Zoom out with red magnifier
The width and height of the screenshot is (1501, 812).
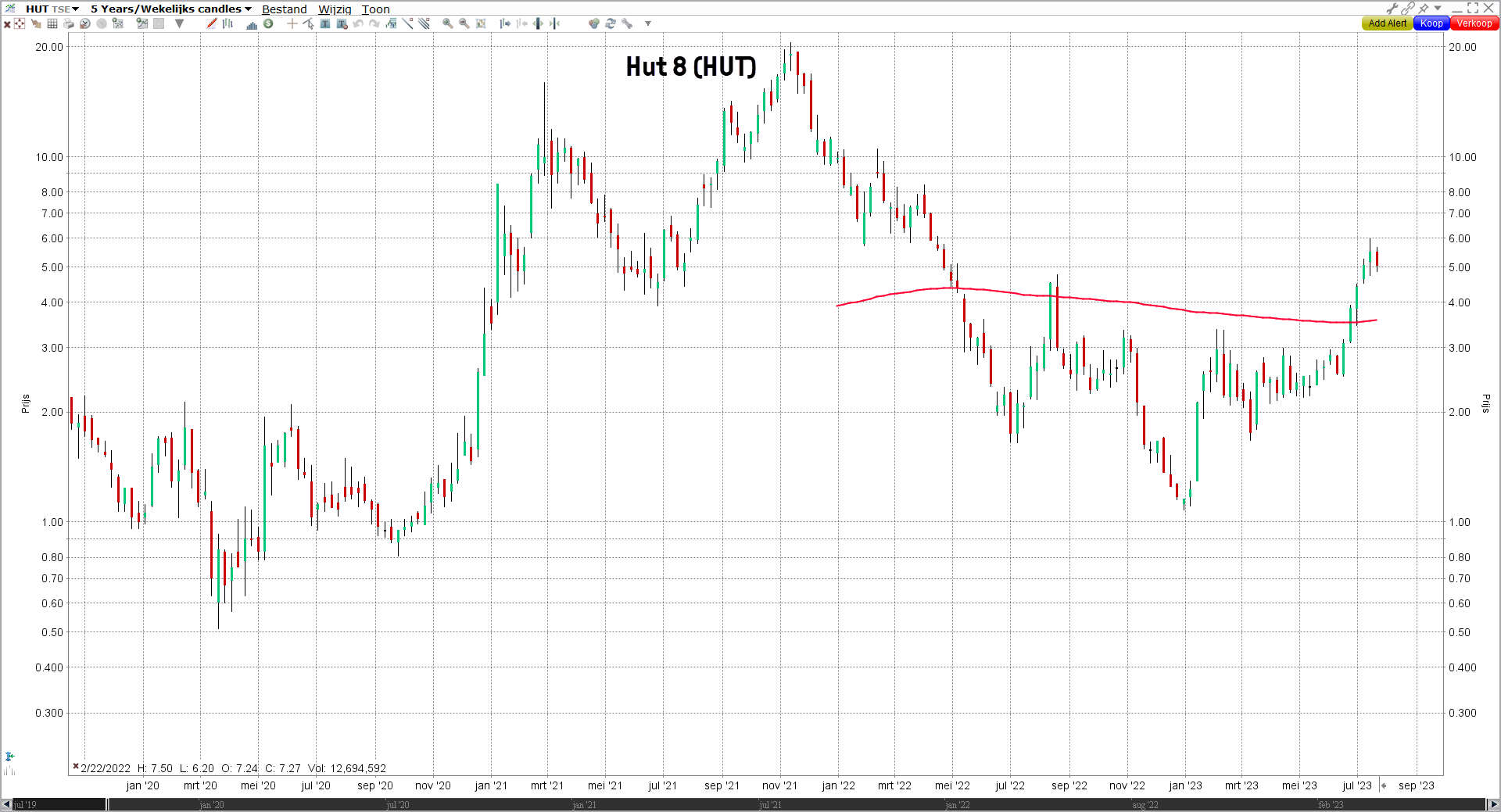(x=464, y=23)
